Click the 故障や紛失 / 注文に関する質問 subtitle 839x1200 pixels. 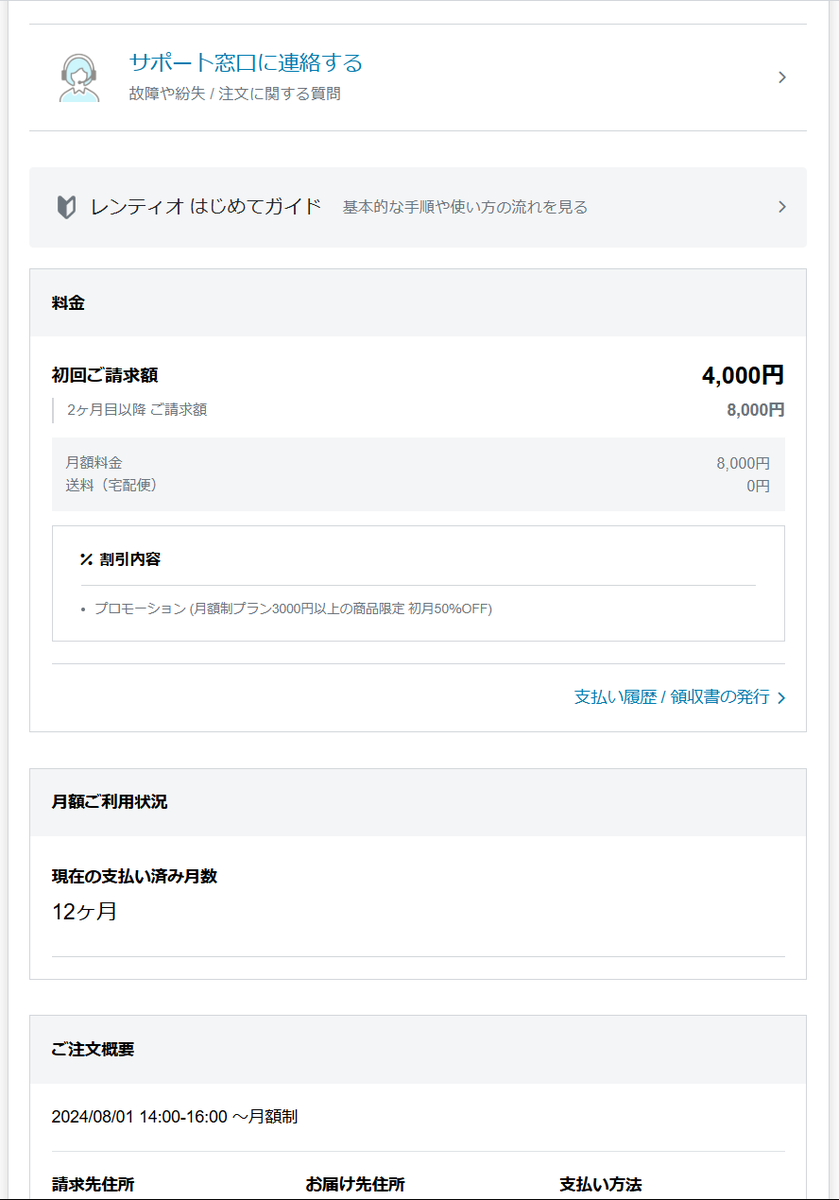235,94
